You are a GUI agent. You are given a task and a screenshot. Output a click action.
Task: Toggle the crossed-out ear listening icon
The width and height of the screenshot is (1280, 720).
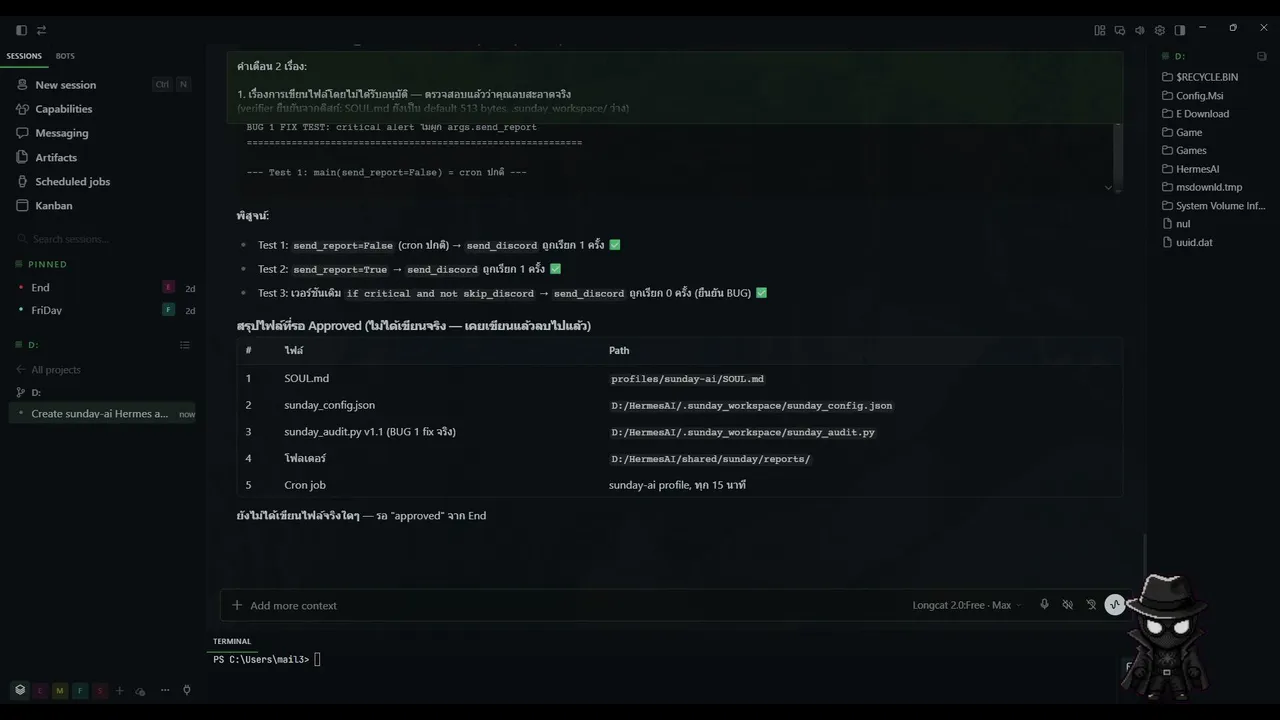[x=1091, y=605]
